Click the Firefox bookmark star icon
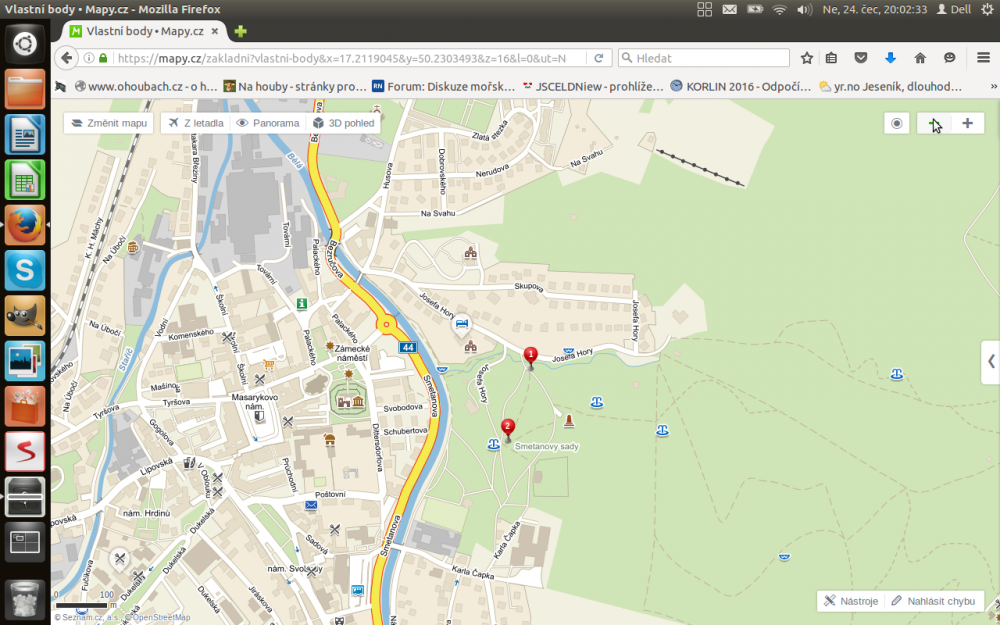This screenshot has height=625, width=1000. 805,58
